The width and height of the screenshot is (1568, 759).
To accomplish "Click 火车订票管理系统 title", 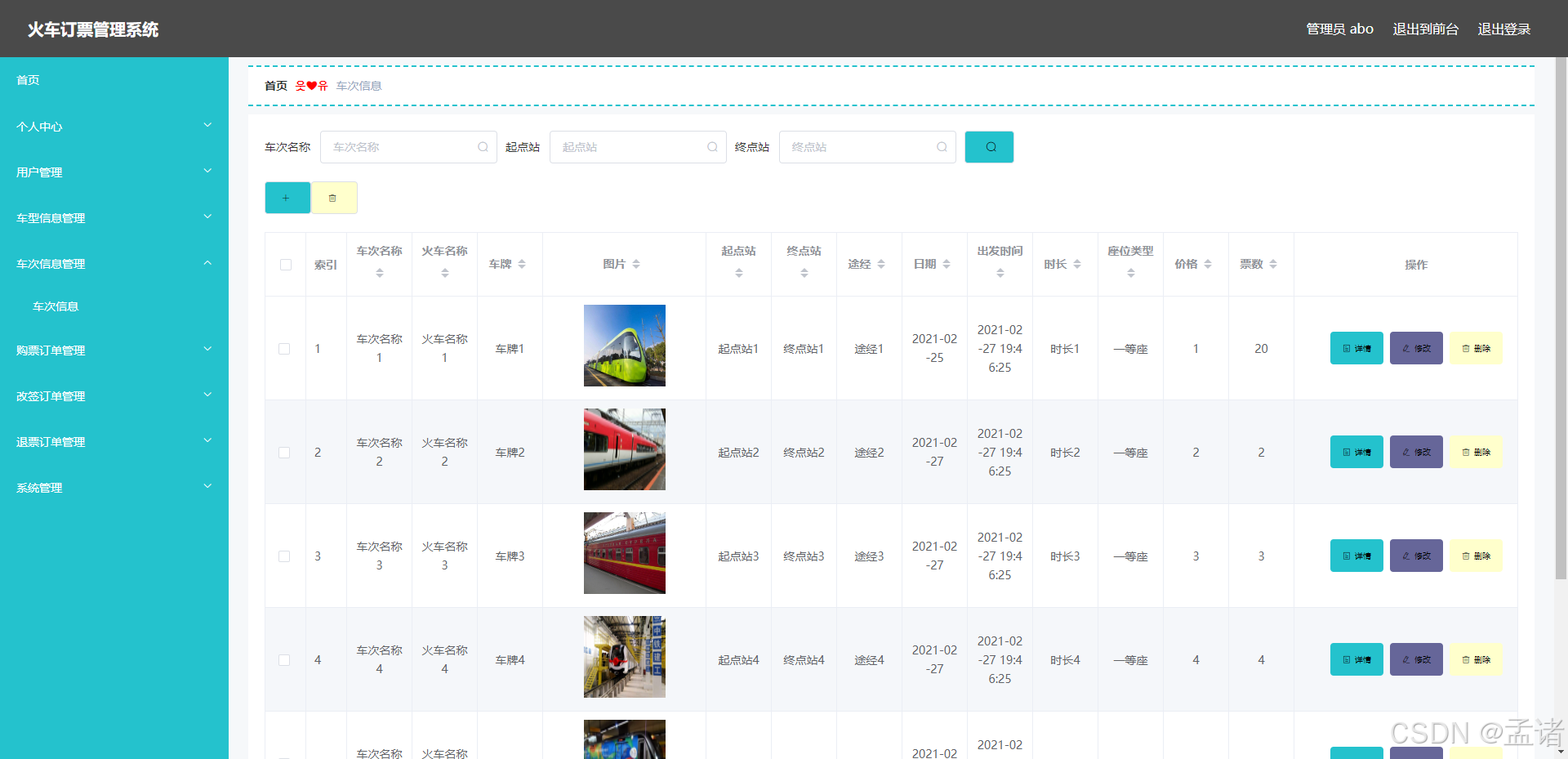I will pyautogui.click(x=93, y=29).
